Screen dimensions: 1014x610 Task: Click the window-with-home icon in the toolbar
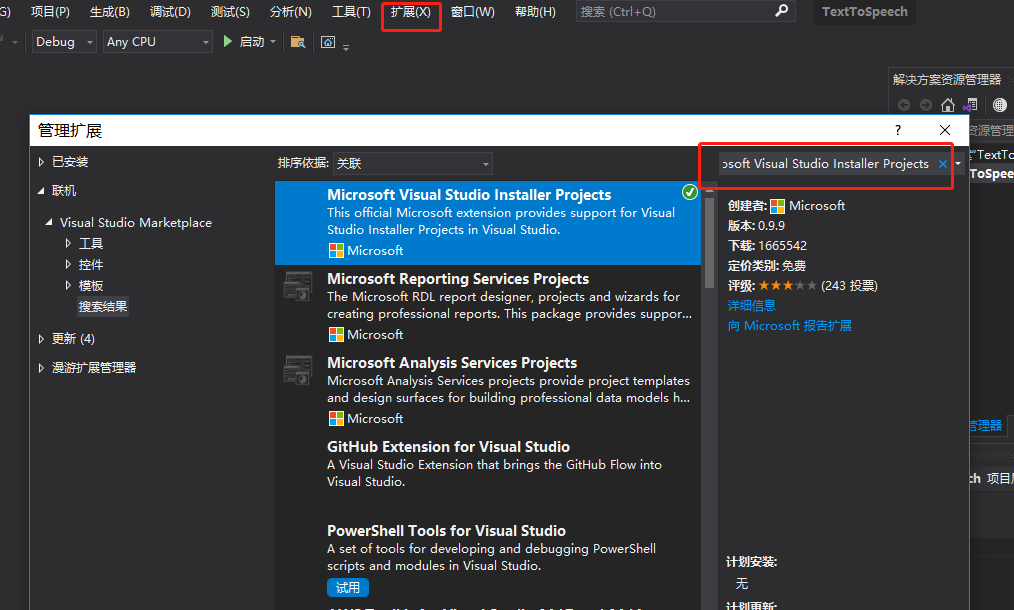pos(328,42)
